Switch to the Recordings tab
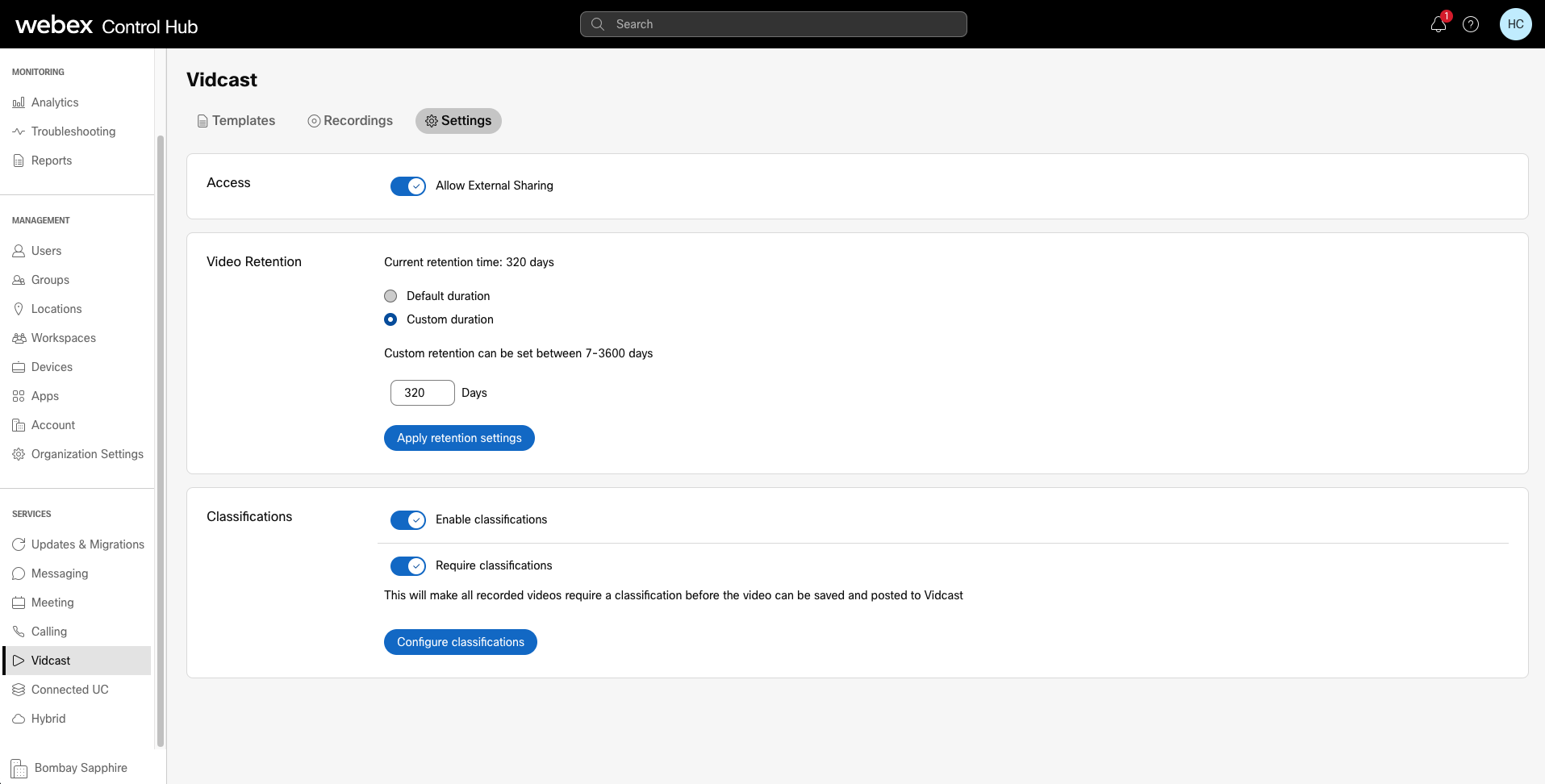Image resolution: width=1545 pixels, height=784 pixels. pos(350,121)
